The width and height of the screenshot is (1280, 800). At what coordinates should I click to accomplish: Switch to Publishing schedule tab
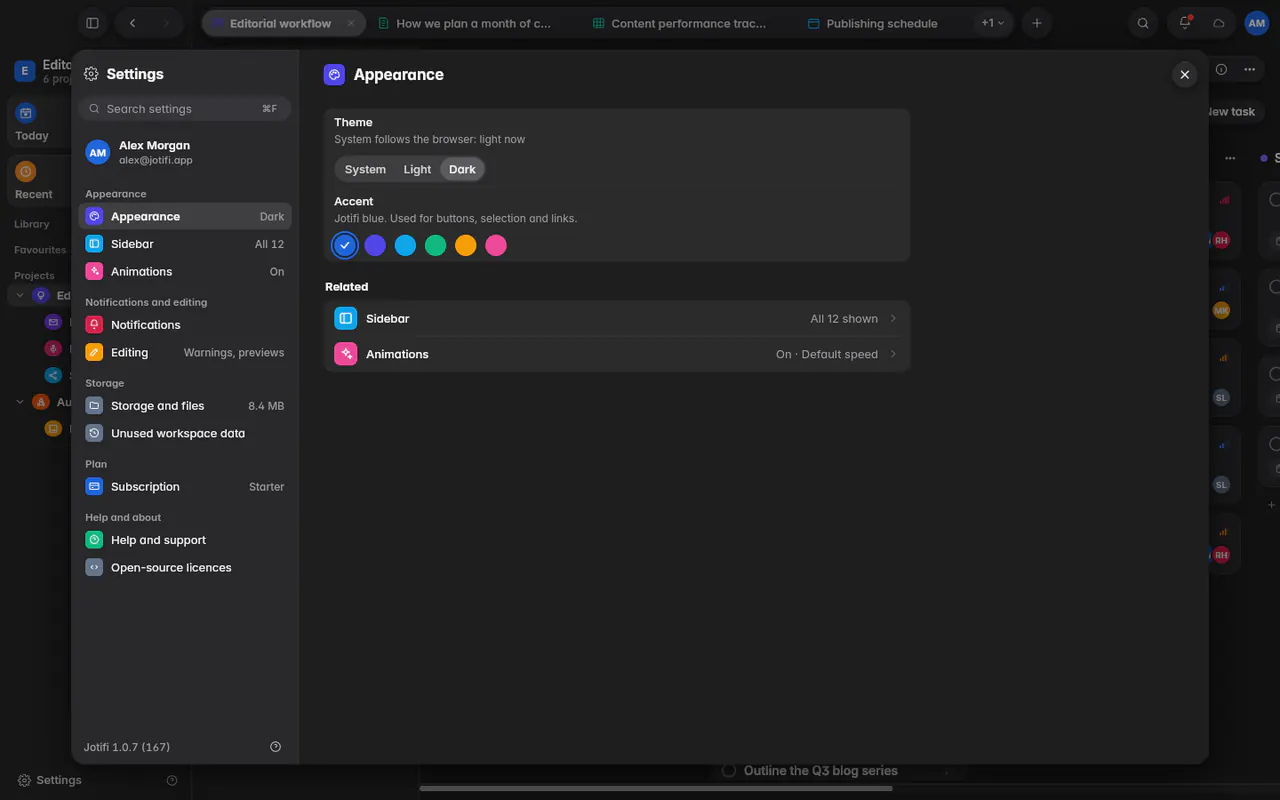click(881, 23)
